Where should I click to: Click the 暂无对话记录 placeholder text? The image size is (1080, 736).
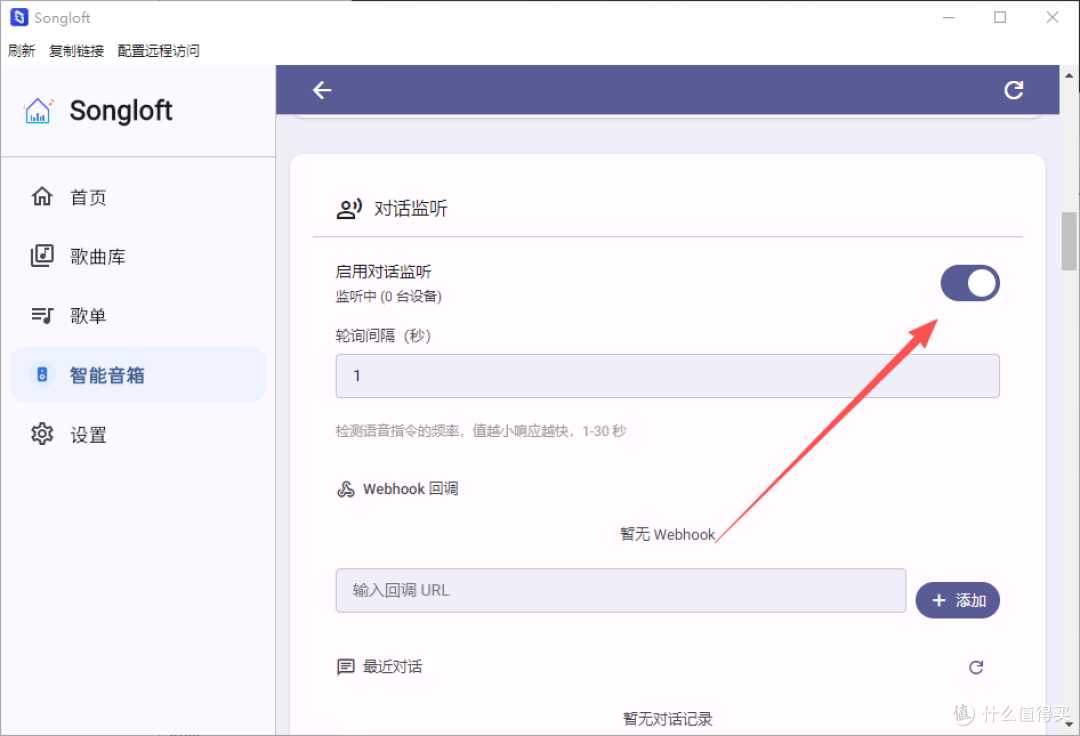(x=667, y=719)
